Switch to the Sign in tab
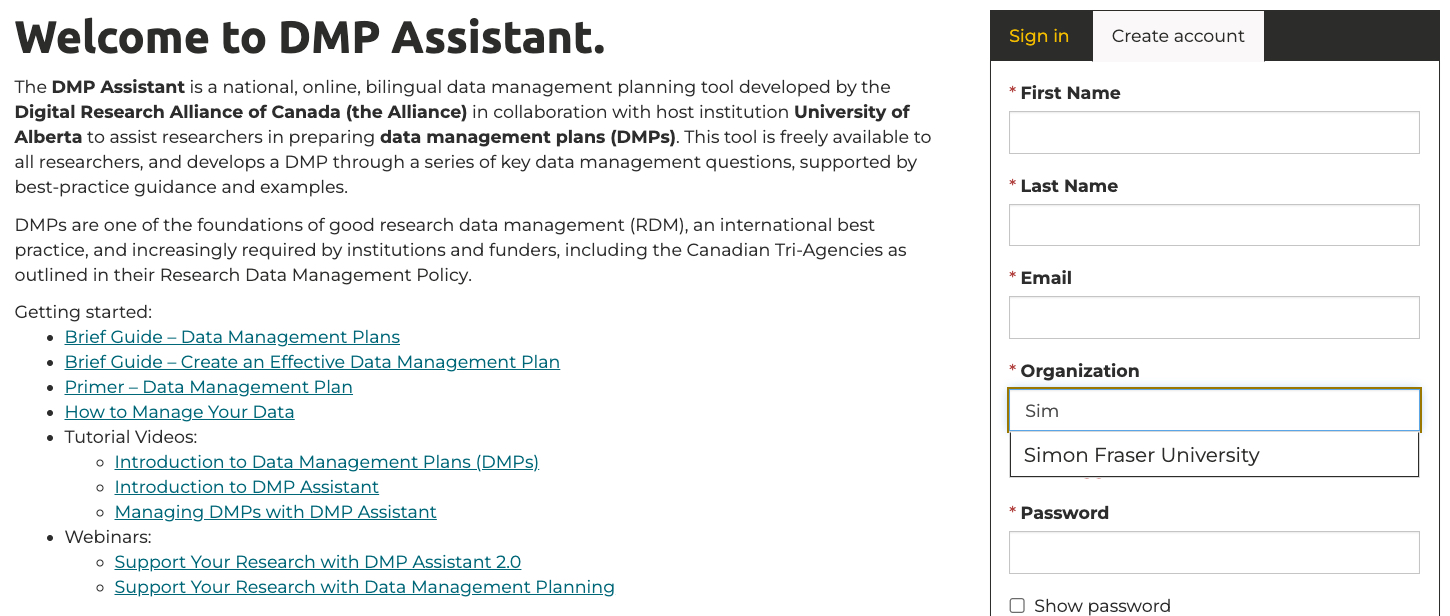 click(1039, 36)
